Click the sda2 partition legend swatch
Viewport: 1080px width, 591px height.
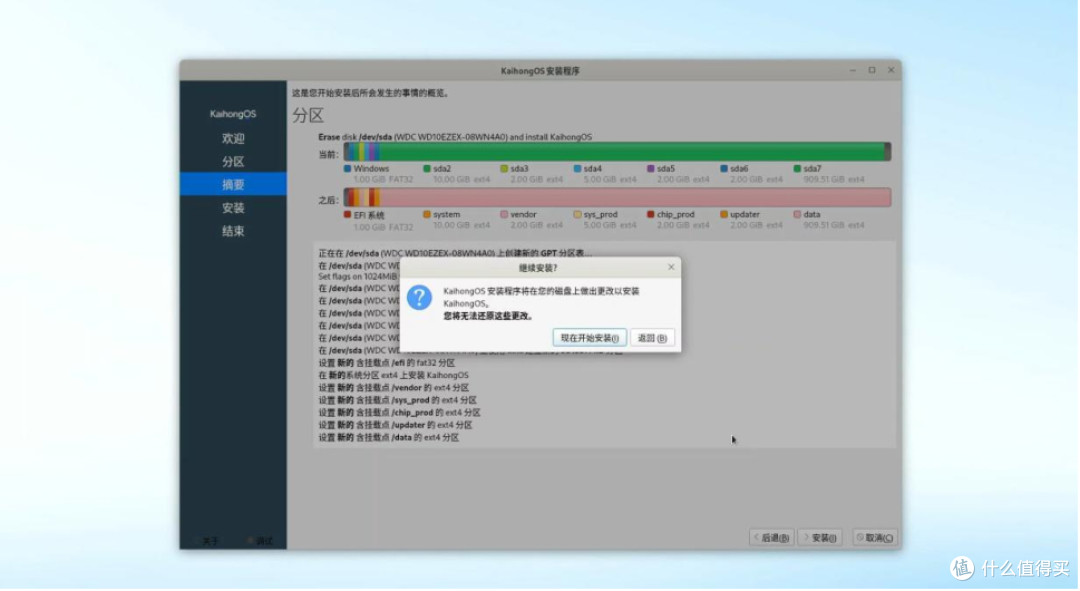point(427,169)
